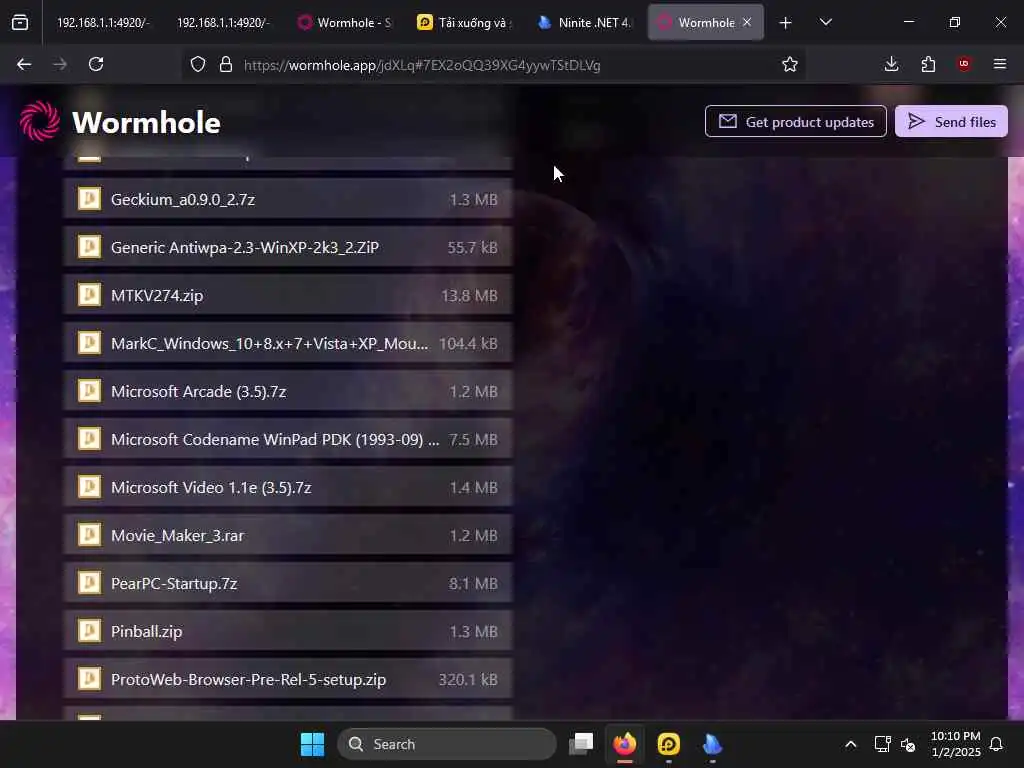Click the network tray icon
The image size is (1024, 768).
pos(882,744)
